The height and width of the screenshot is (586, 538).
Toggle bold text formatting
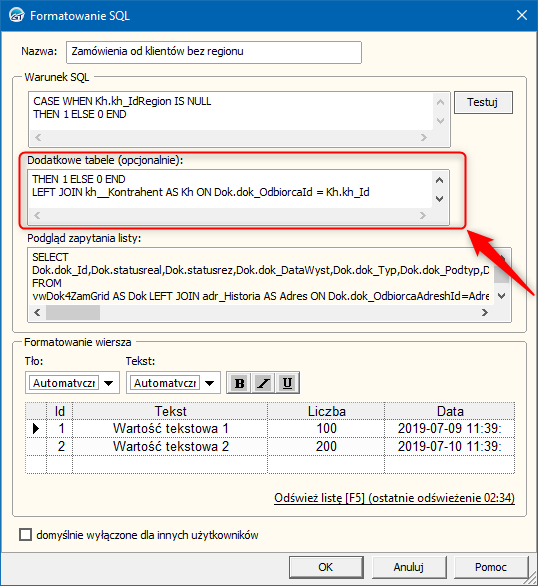pyautogui.click(x=239, y=383)
